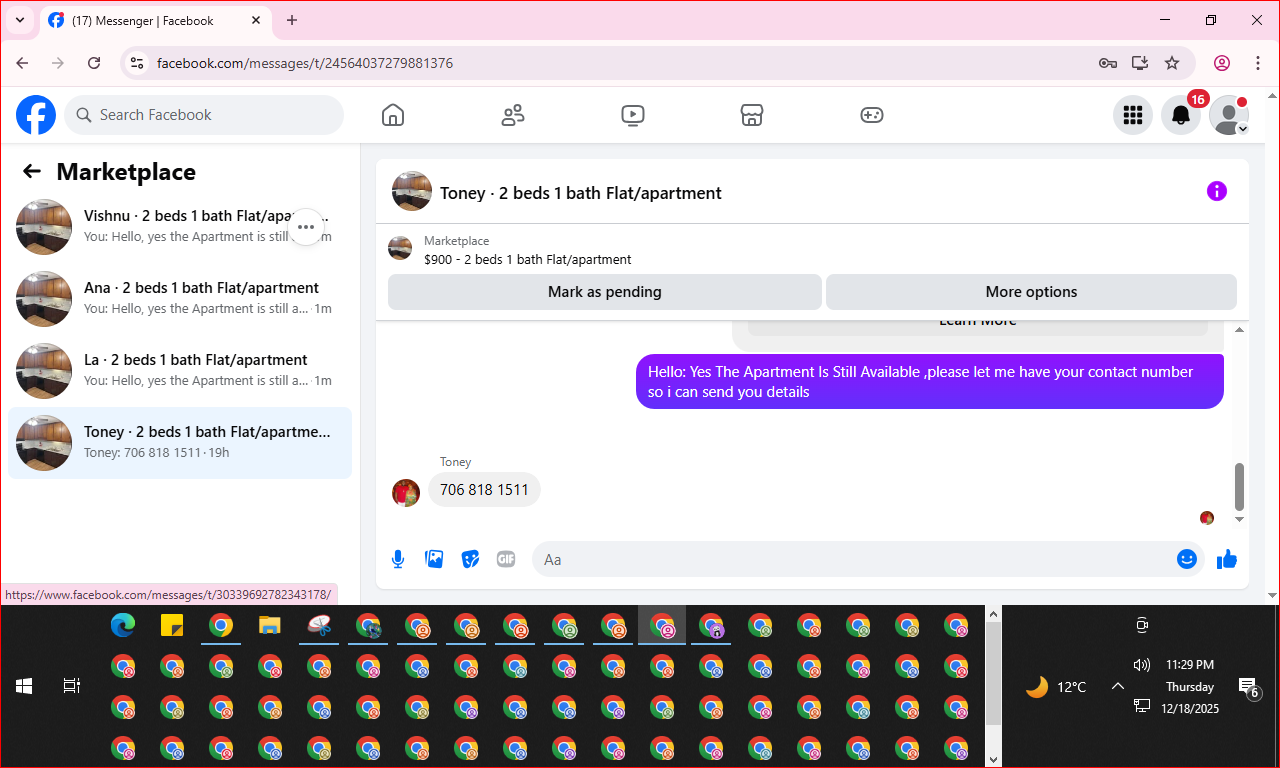Open the 12°C weather widget
The image size is (1280, 768).
[x=1056, y=687]
